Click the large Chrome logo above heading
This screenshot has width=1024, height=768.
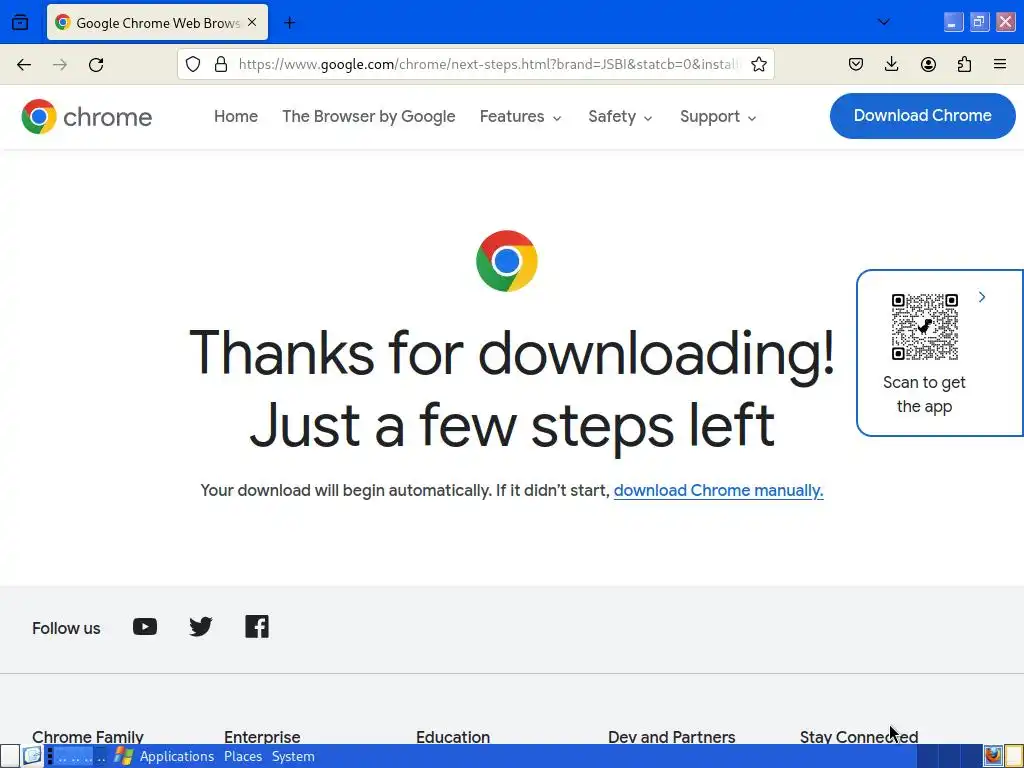[x=507, y=261]
